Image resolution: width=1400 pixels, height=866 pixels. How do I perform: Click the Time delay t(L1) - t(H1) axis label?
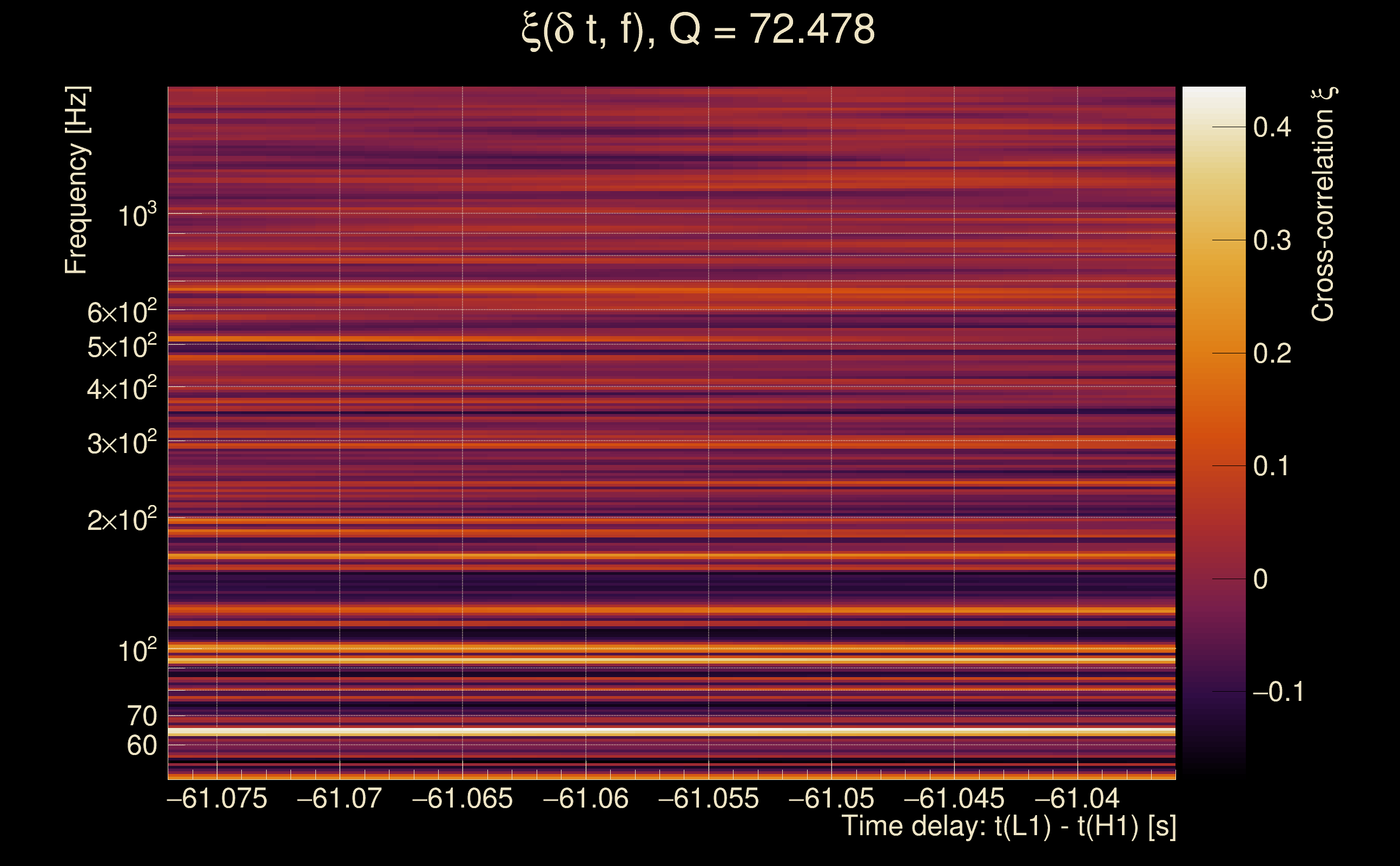(1008, 826)
